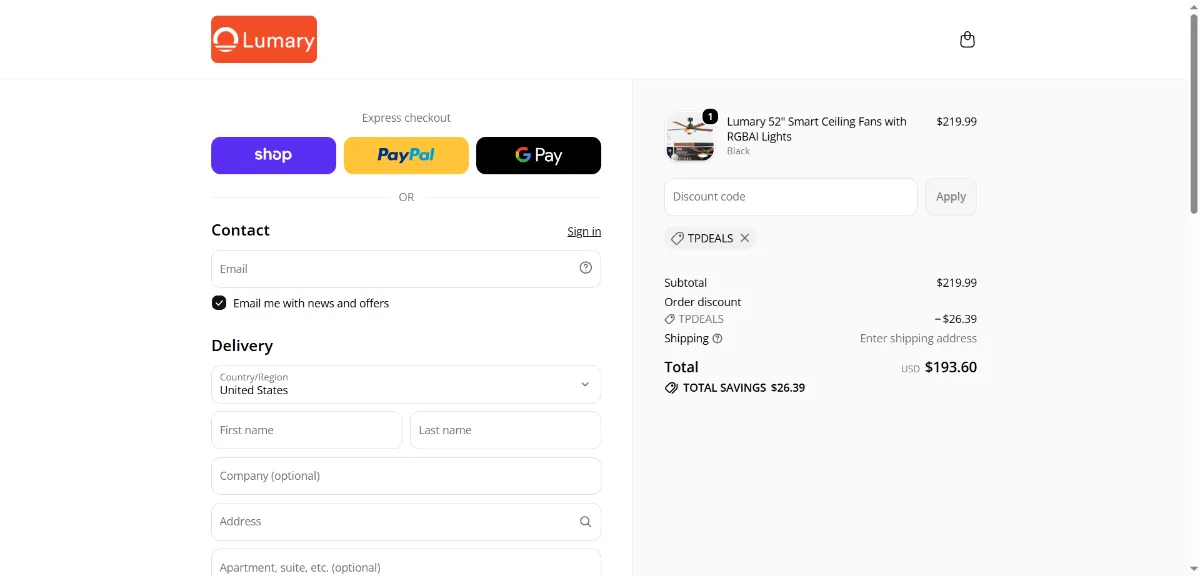Pay with Shop Pay express checkout
Viewport: 1200px width, 576px height.
273,155
